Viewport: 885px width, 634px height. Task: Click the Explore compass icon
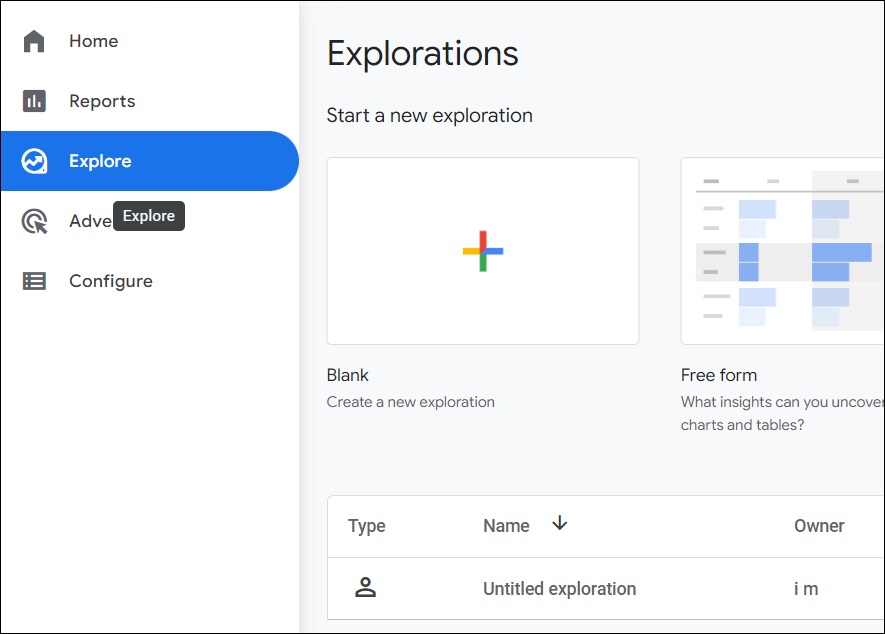(34, 161)
